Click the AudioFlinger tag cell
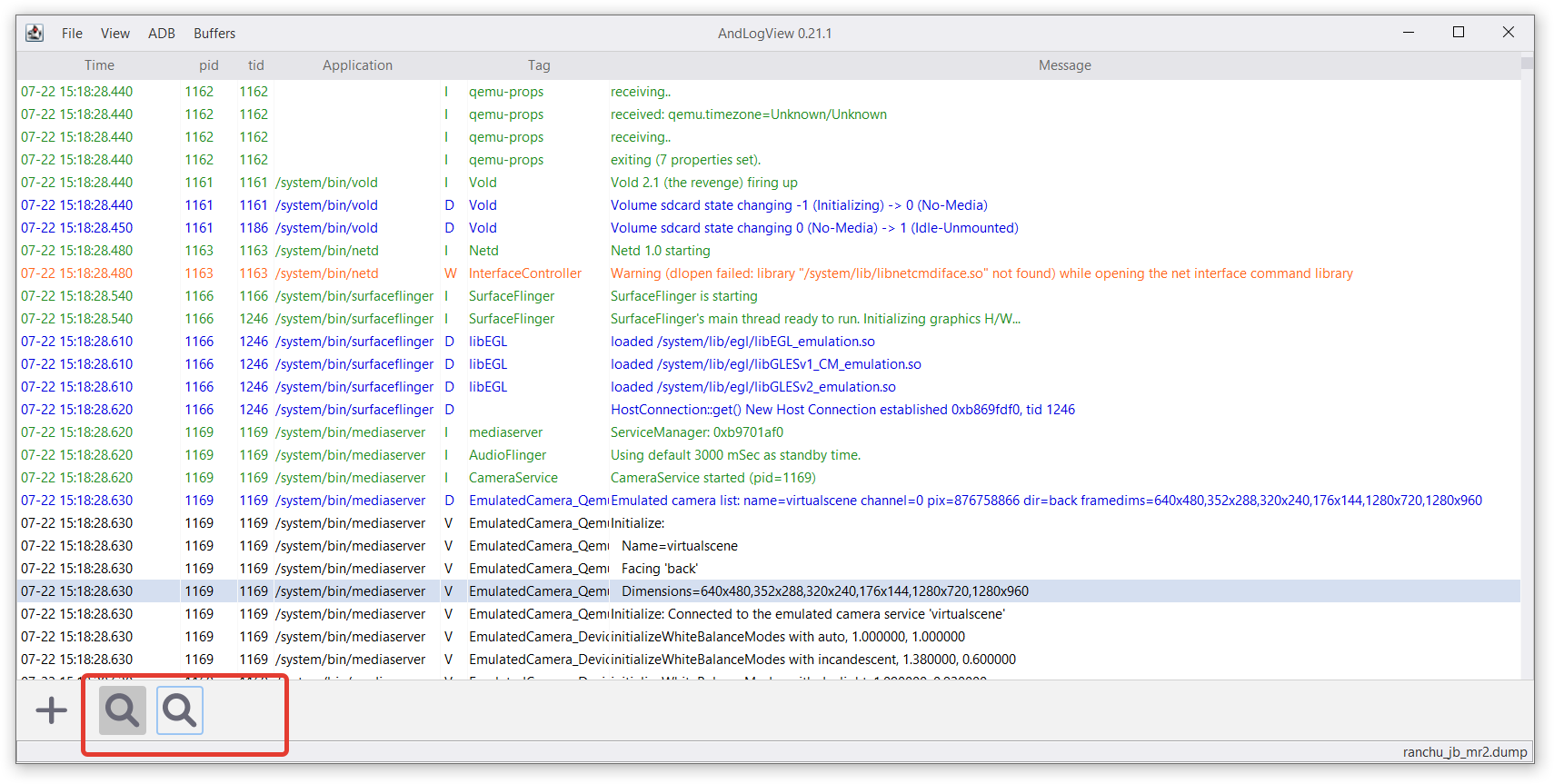 [508, 455]
